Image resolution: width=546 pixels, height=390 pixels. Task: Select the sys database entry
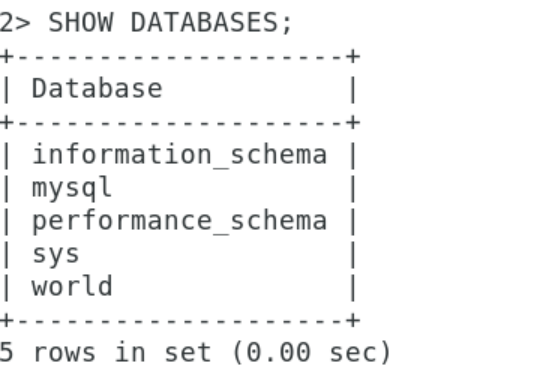point(56,254)
